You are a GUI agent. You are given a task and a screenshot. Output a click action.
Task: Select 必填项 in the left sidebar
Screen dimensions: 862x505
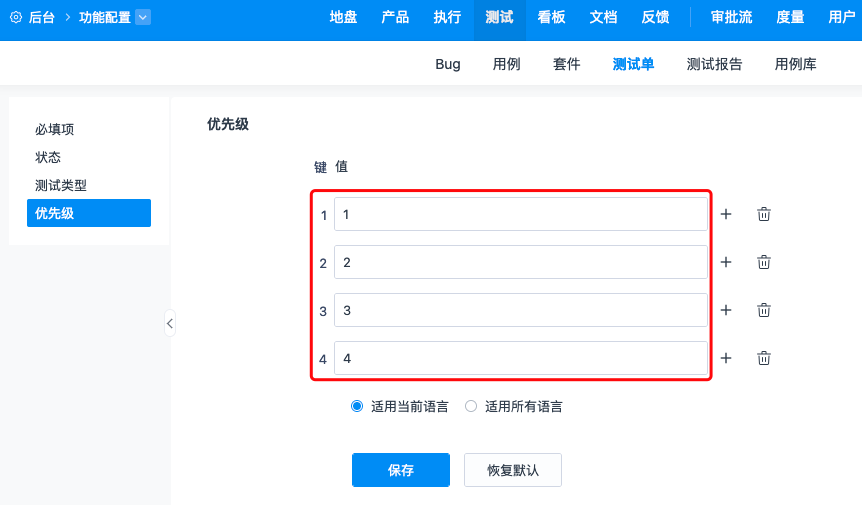(55, 129)
